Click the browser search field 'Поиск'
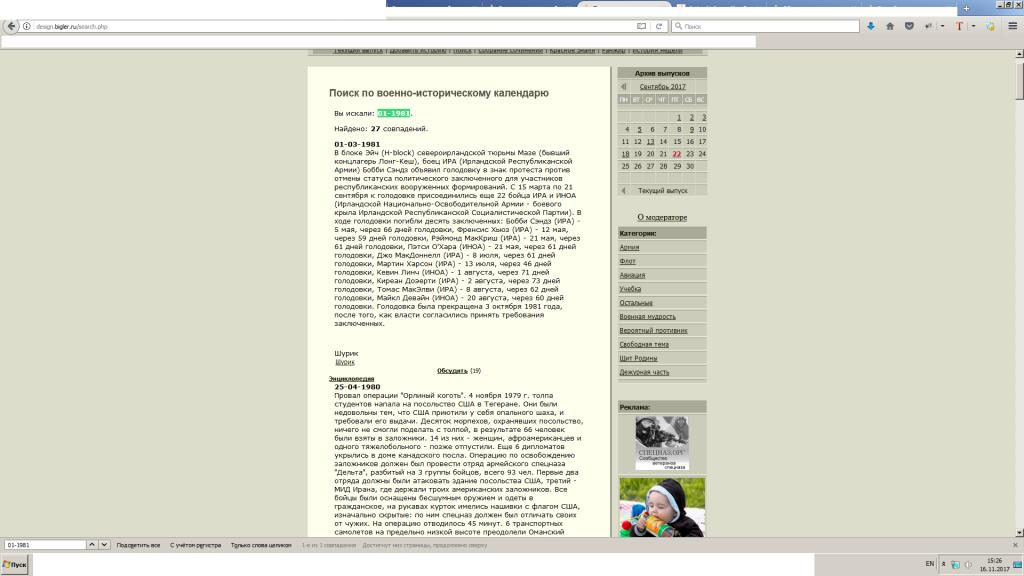Screen dimensions: 1024x576 tap(765, 26)
